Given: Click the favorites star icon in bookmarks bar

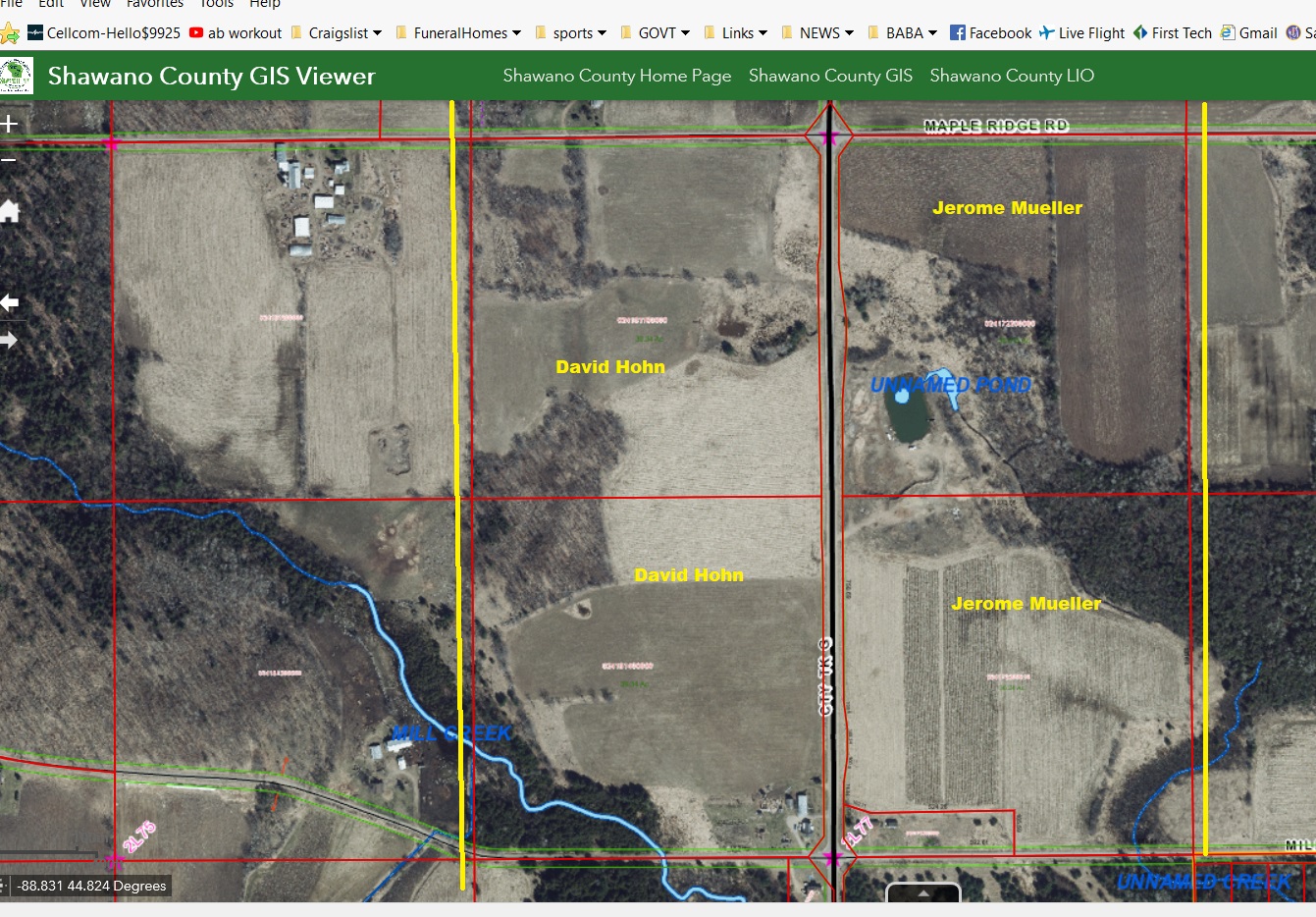Looking at the screenshot, I should coord(10,33).
